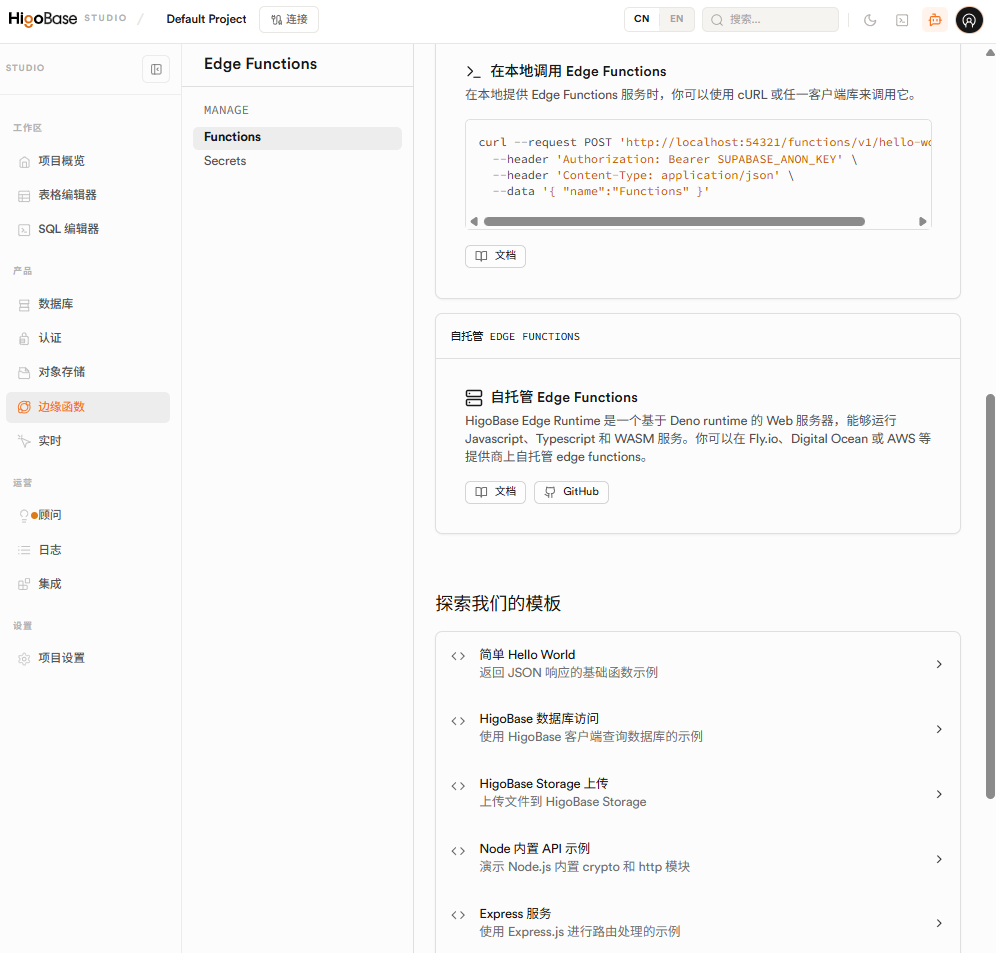The image size is (996, 953).
Task: Open 简单 Hello World template chevron
Action: pos(939,664)
